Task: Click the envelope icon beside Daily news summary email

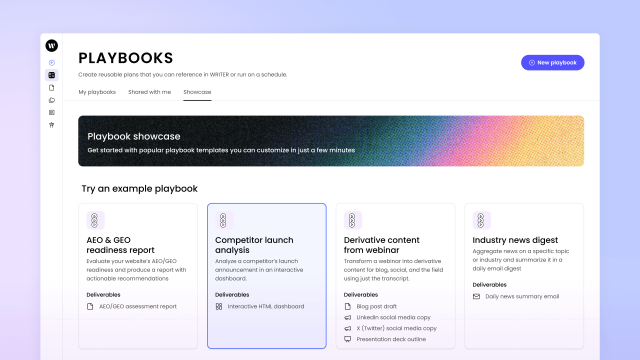Action: [x=476, y=296]
